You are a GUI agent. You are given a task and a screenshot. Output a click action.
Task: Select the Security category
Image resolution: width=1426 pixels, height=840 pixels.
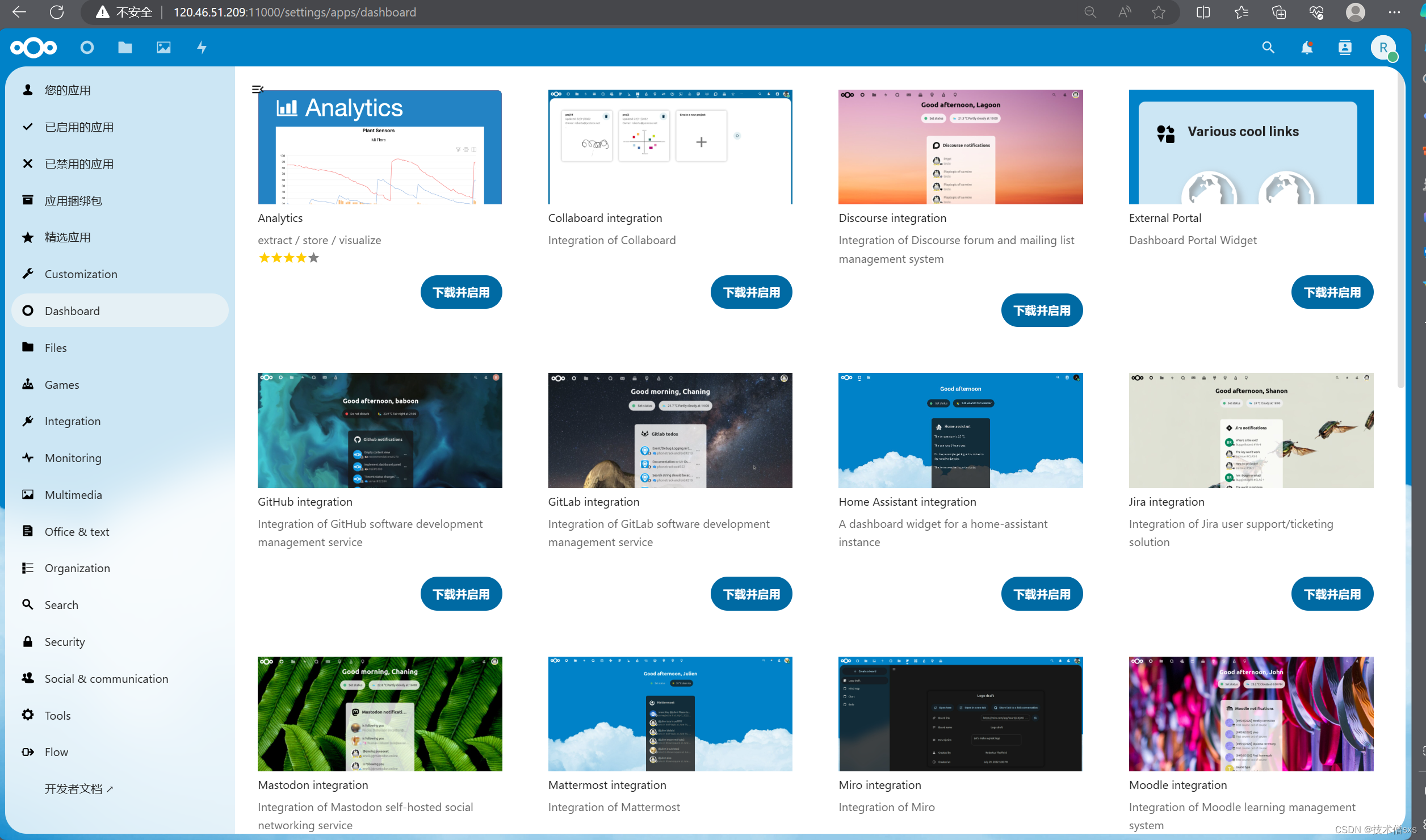pos(65,642)
